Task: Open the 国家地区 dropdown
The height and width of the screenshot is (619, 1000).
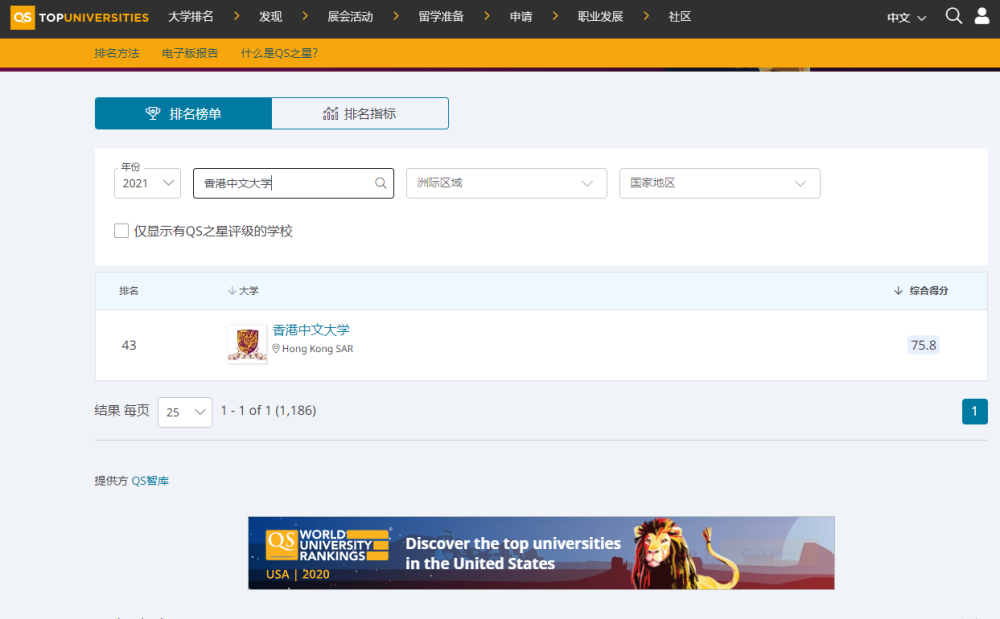Action: tap(719, 184)
